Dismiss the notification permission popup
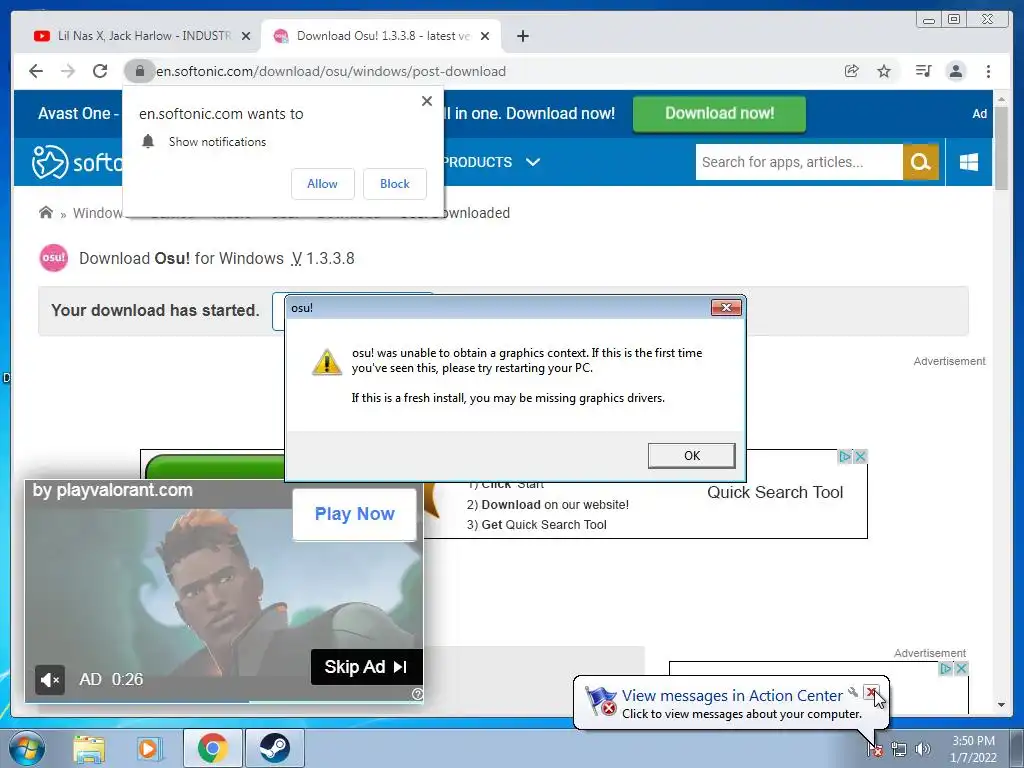 coord(427,101)
